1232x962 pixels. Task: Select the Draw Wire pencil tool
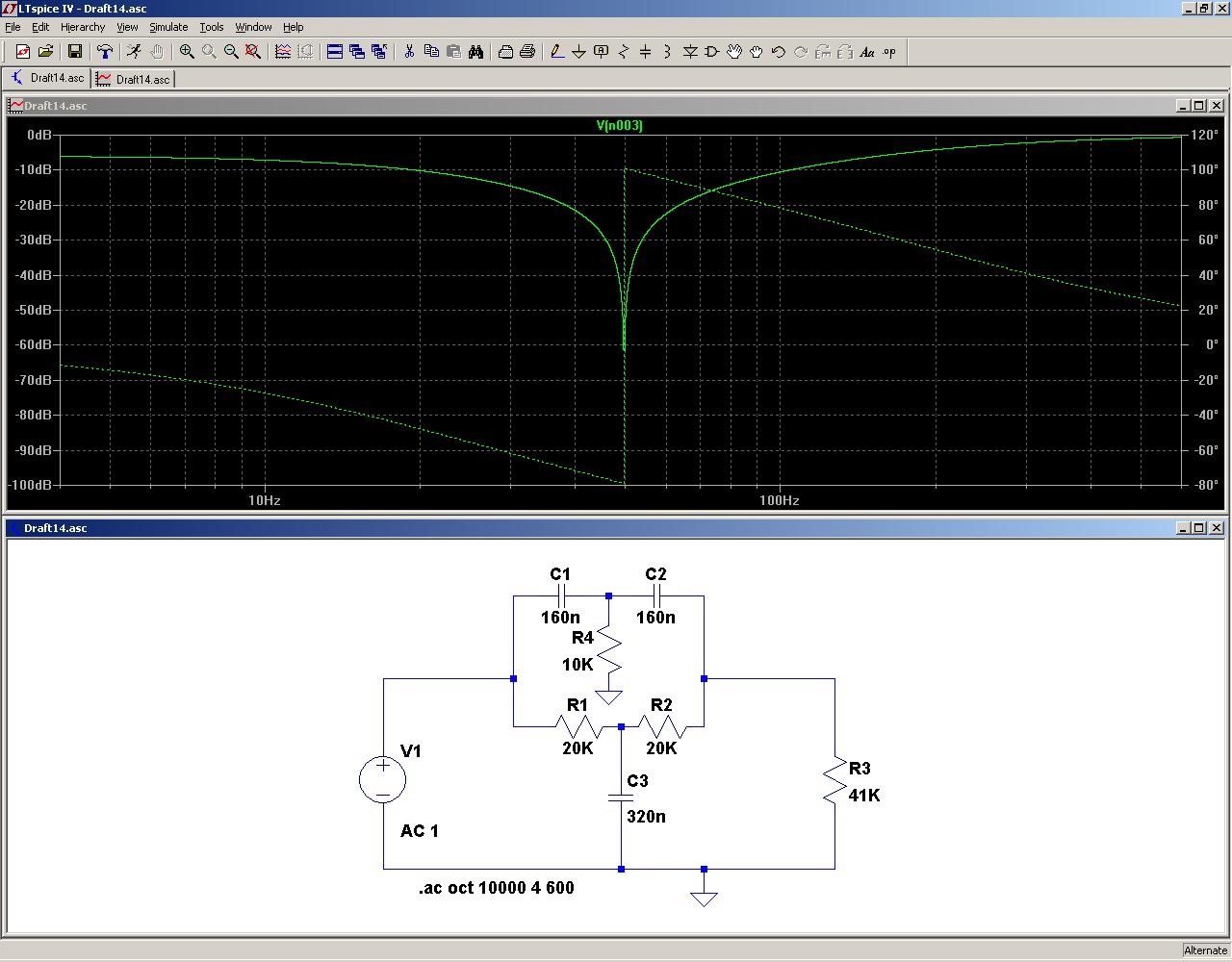556,52
